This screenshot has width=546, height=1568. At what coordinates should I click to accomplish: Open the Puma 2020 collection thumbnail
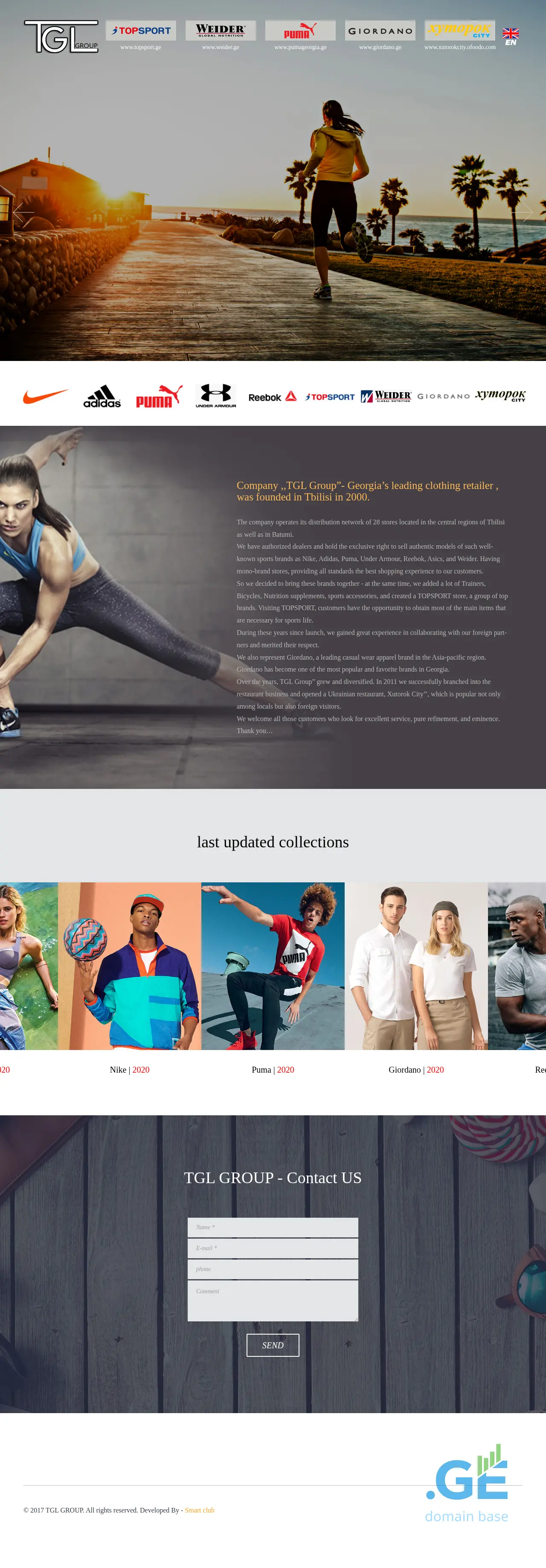273,966
